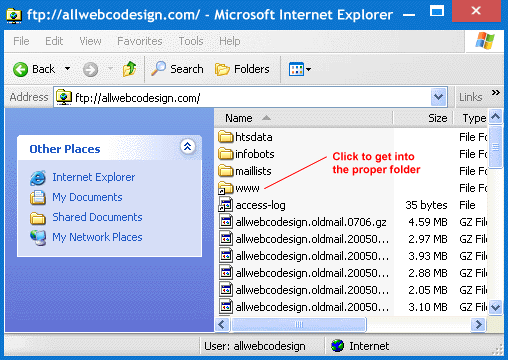Viewport: 508px width, 360px height.
Task: Select the maillists folder icon
Action: (x=226, y=171)
